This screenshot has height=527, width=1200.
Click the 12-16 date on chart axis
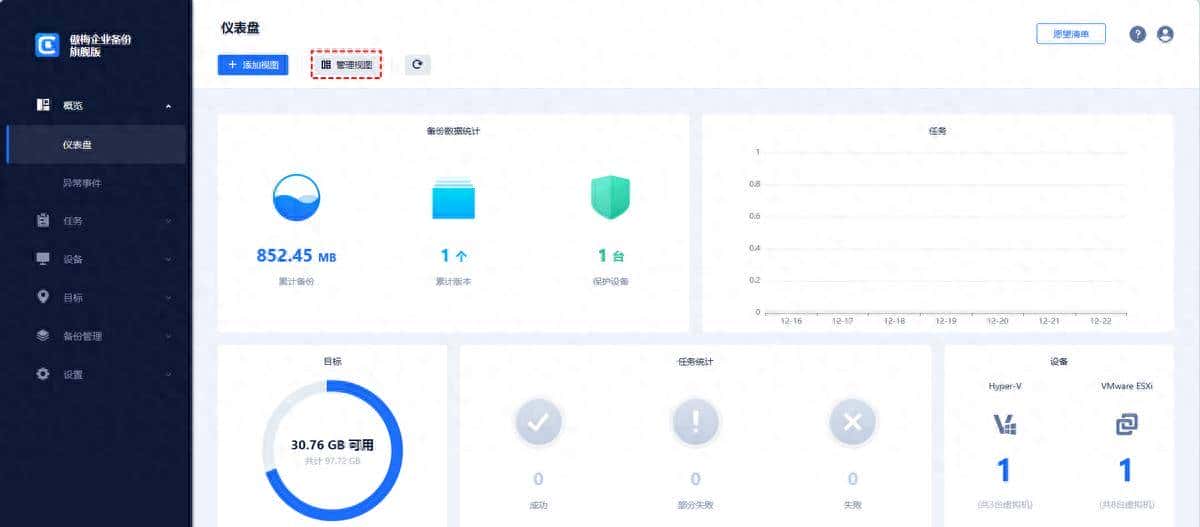click(x=792, y=321)
